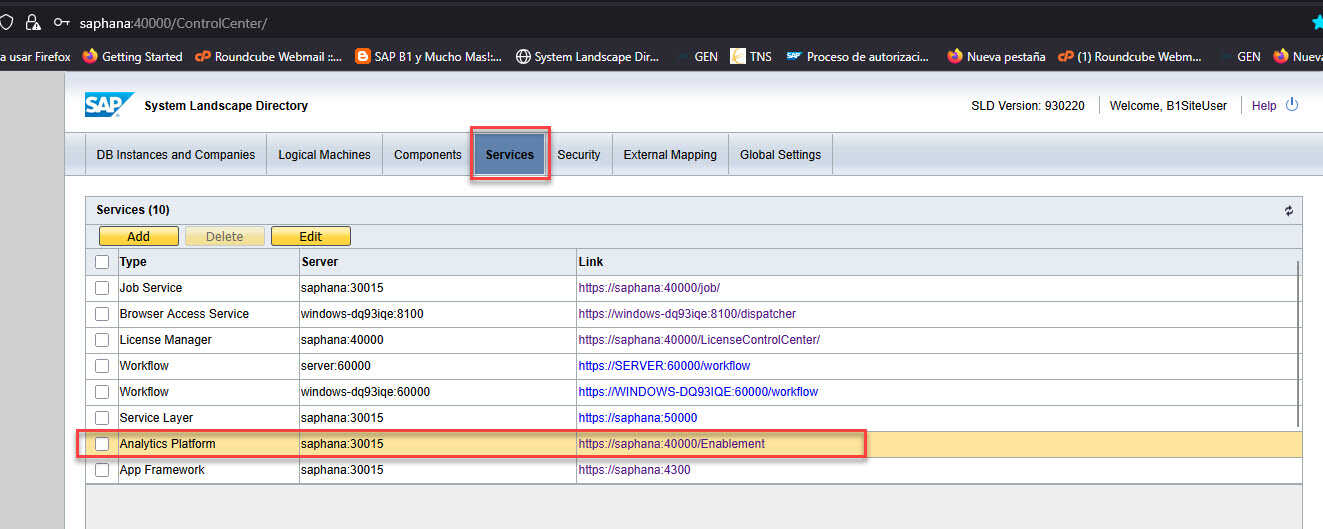Click the power logout icon beside Help

1292,105
